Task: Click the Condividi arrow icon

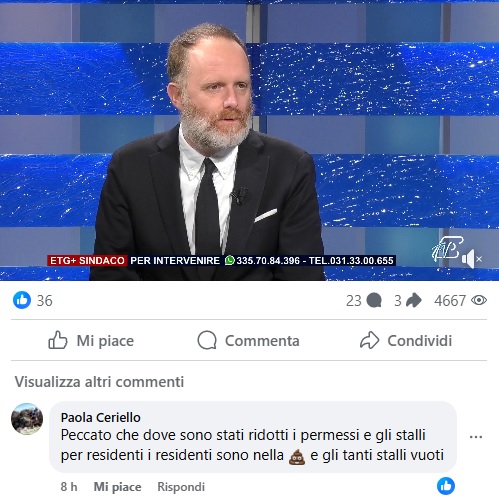Action: pyautogui.click(x=370, y=340)
